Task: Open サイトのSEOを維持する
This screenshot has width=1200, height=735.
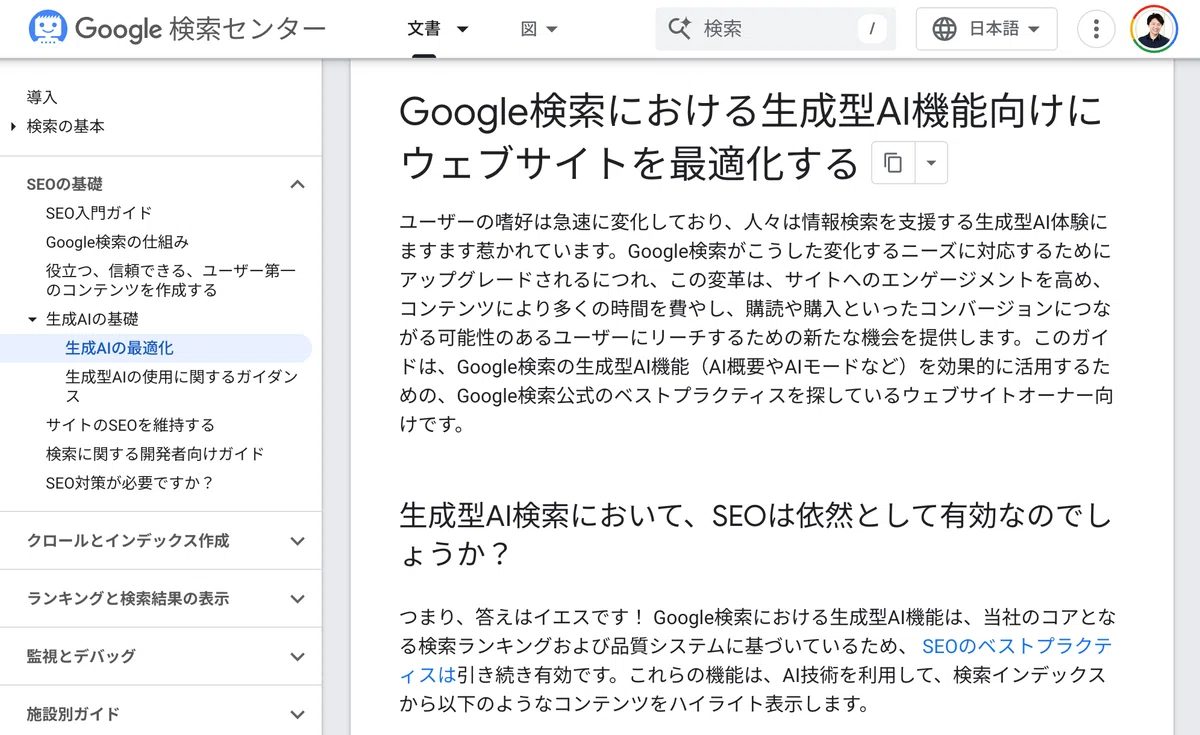Action: [x=130, y=425]
